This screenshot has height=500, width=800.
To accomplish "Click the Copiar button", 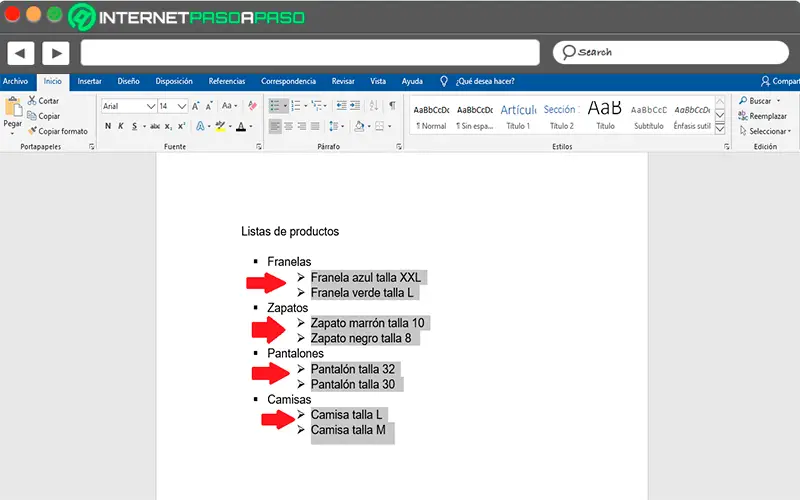I will coord(43,116).
